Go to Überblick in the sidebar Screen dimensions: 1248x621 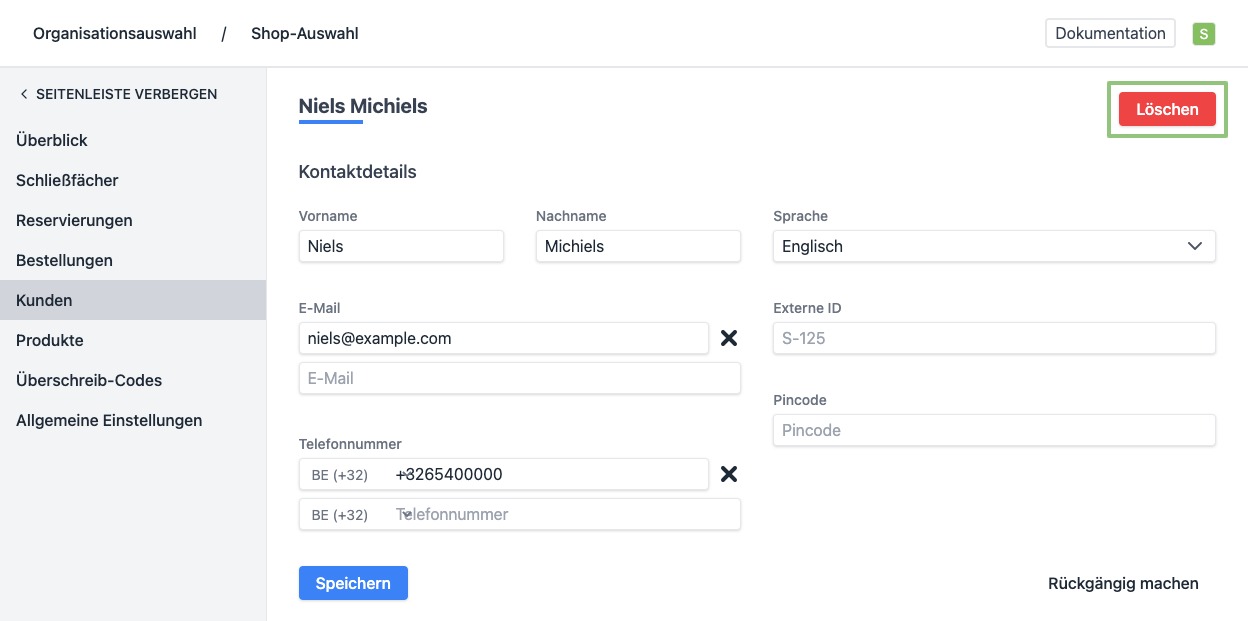[x=52, y=140]
